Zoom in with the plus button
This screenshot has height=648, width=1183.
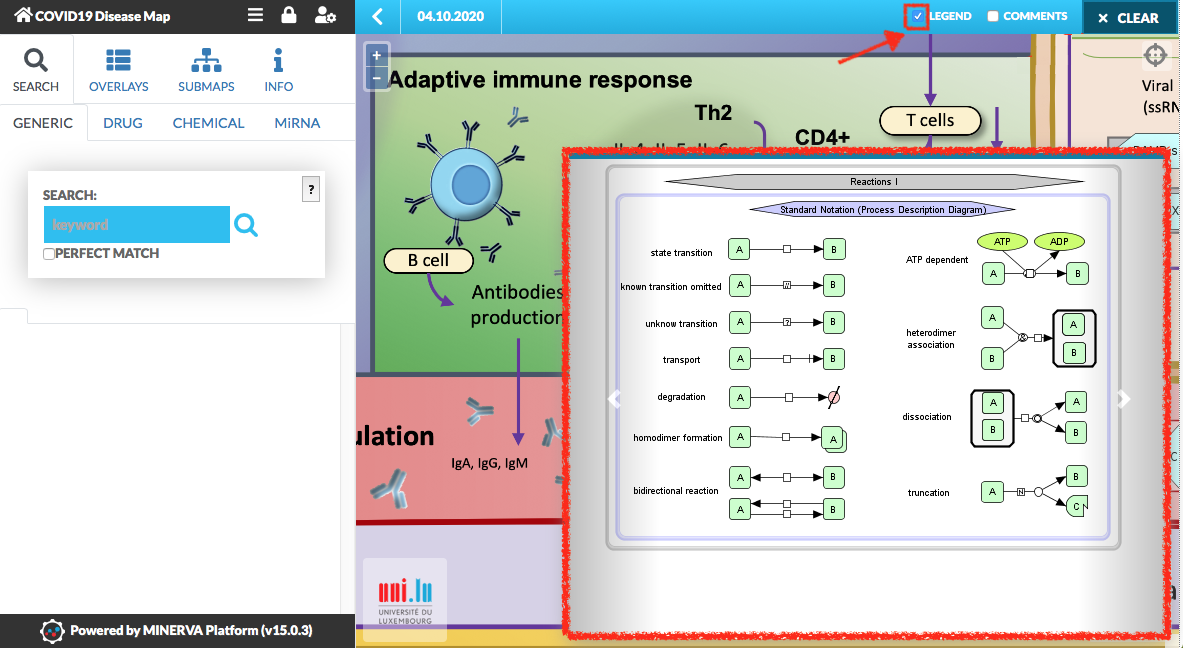tap(376, 56)
